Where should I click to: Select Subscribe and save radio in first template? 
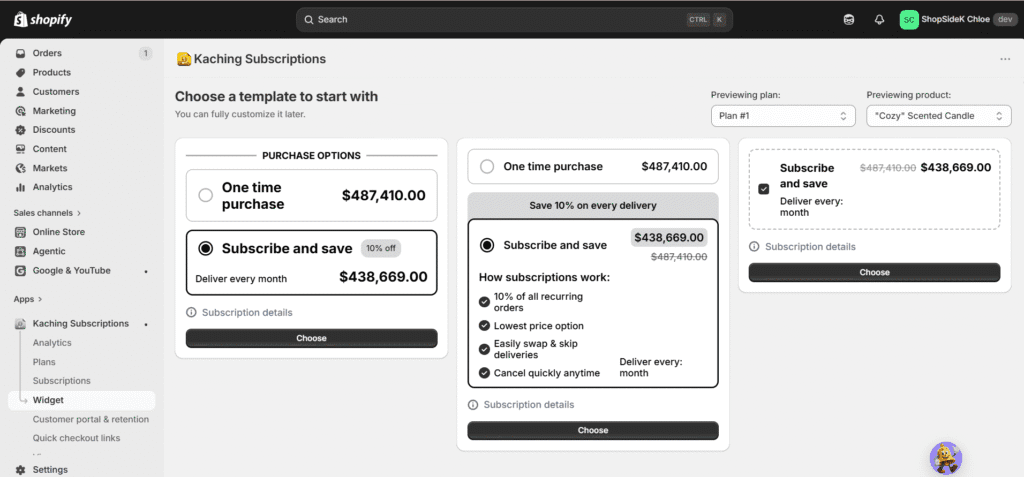tap(206, 248)
